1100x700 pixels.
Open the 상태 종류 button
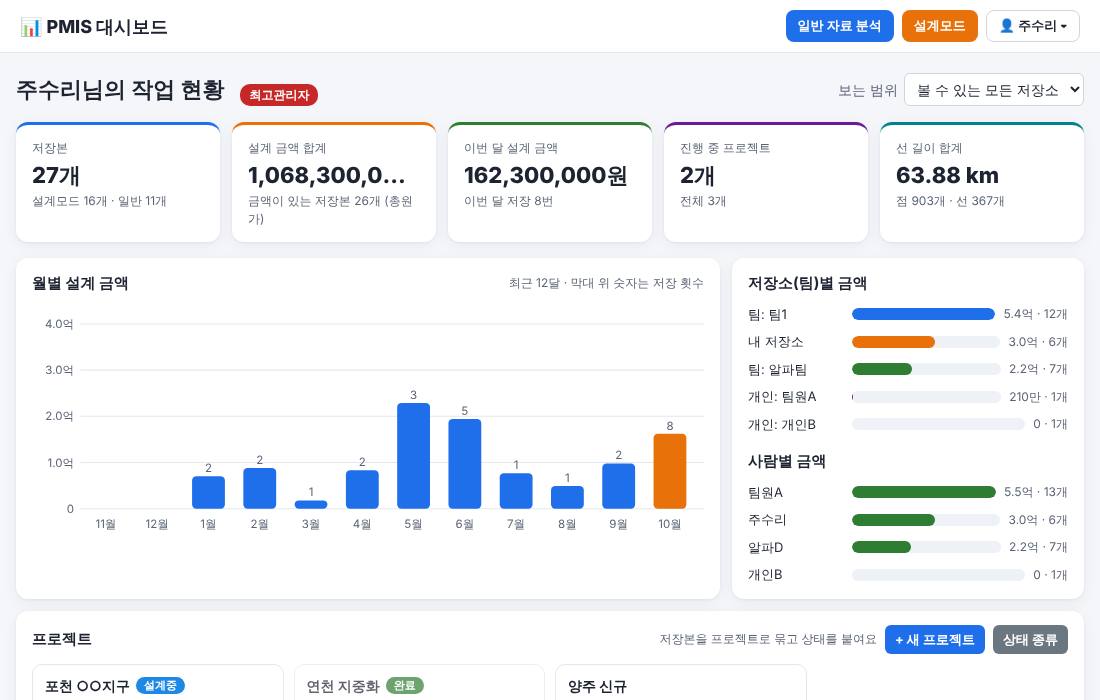click(x=1030, y=640)
